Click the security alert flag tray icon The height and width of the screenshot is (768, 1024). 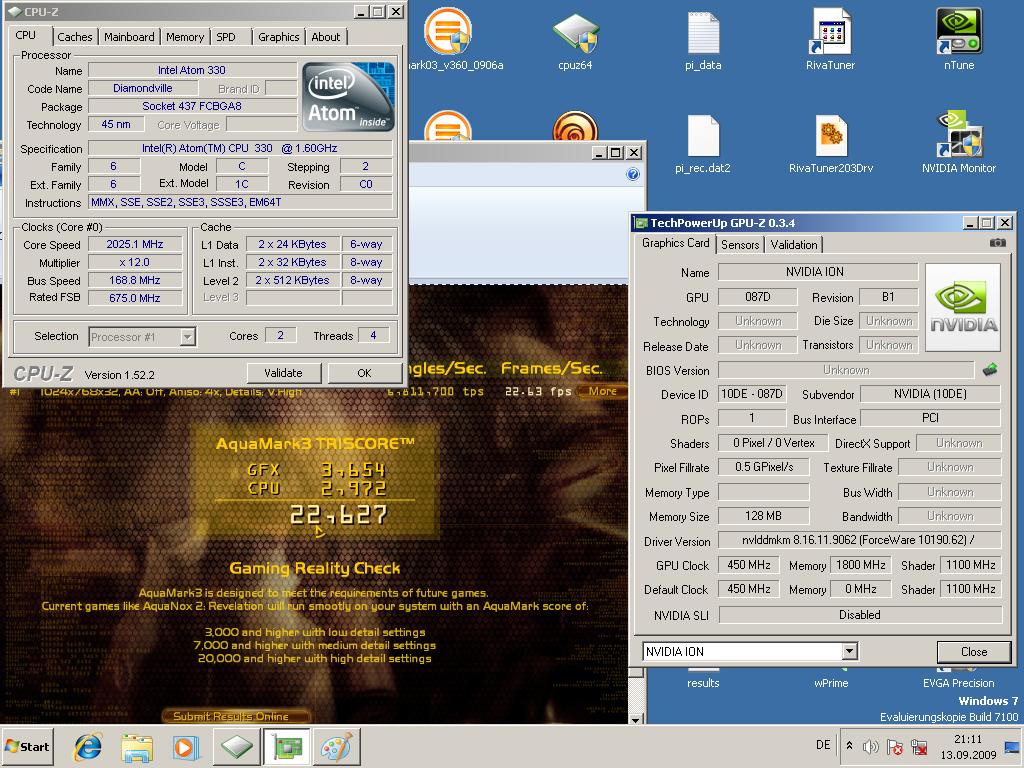[x=895, y=746]
